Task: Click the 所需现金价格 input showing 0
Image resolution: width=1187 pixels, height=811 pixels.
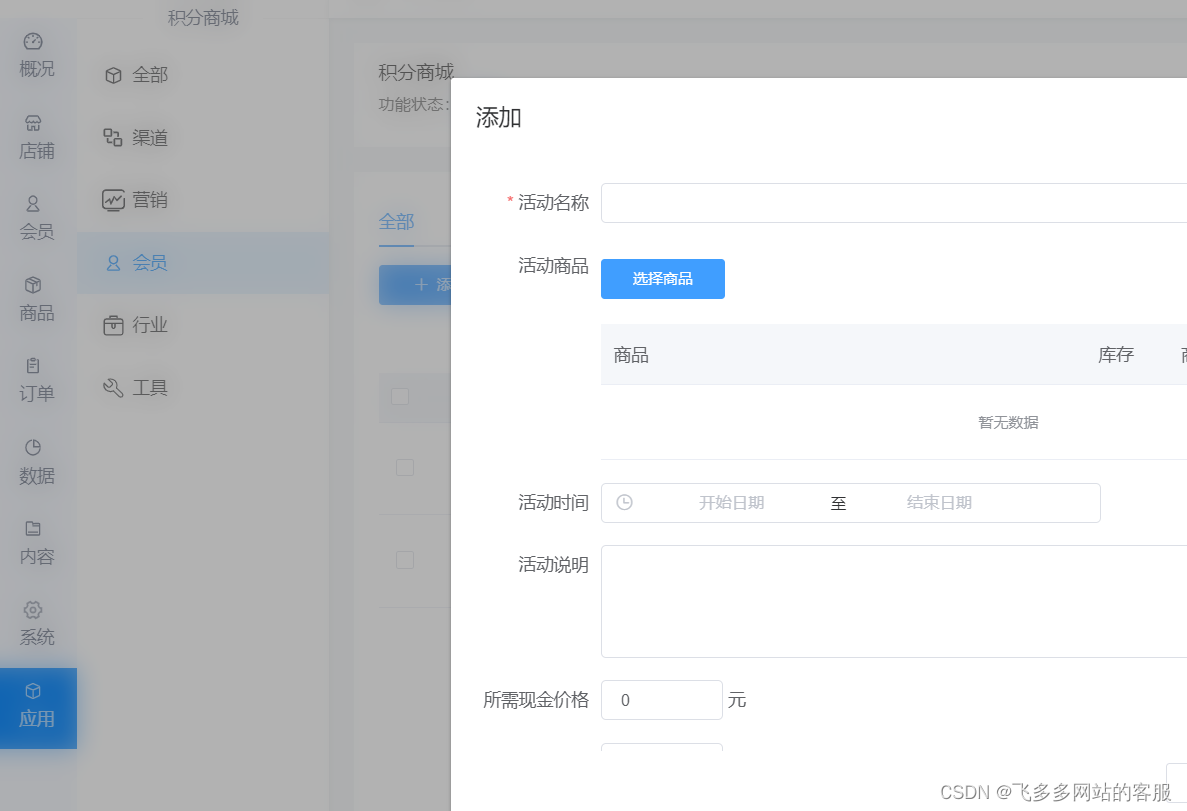Action: pyautogui.click(x=662, y=700)
